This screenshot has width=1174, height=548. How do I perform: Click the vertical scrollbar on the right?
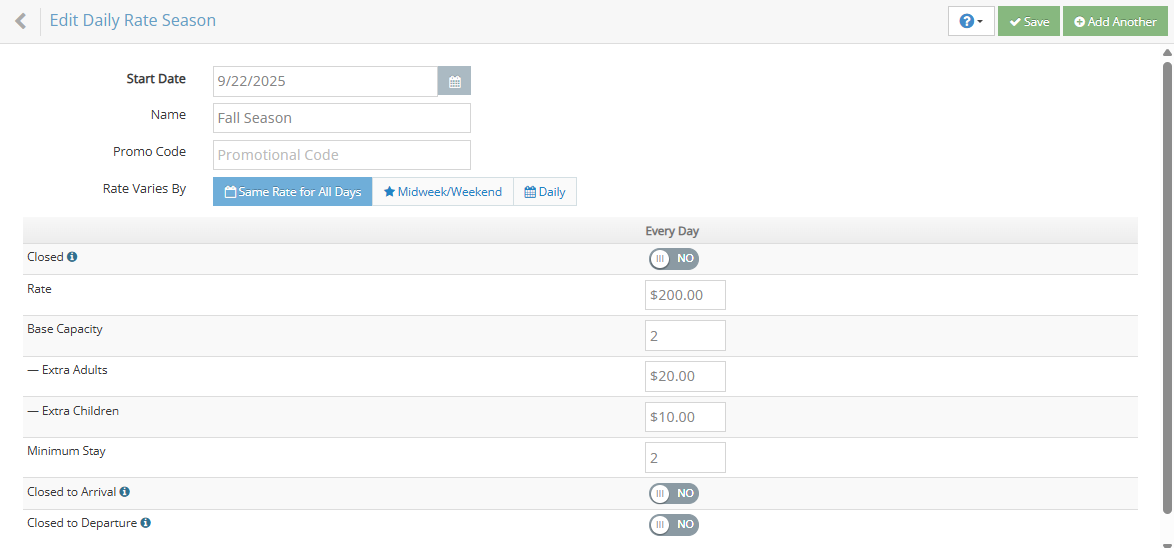pyautogui.click(x=1167, y=290)
